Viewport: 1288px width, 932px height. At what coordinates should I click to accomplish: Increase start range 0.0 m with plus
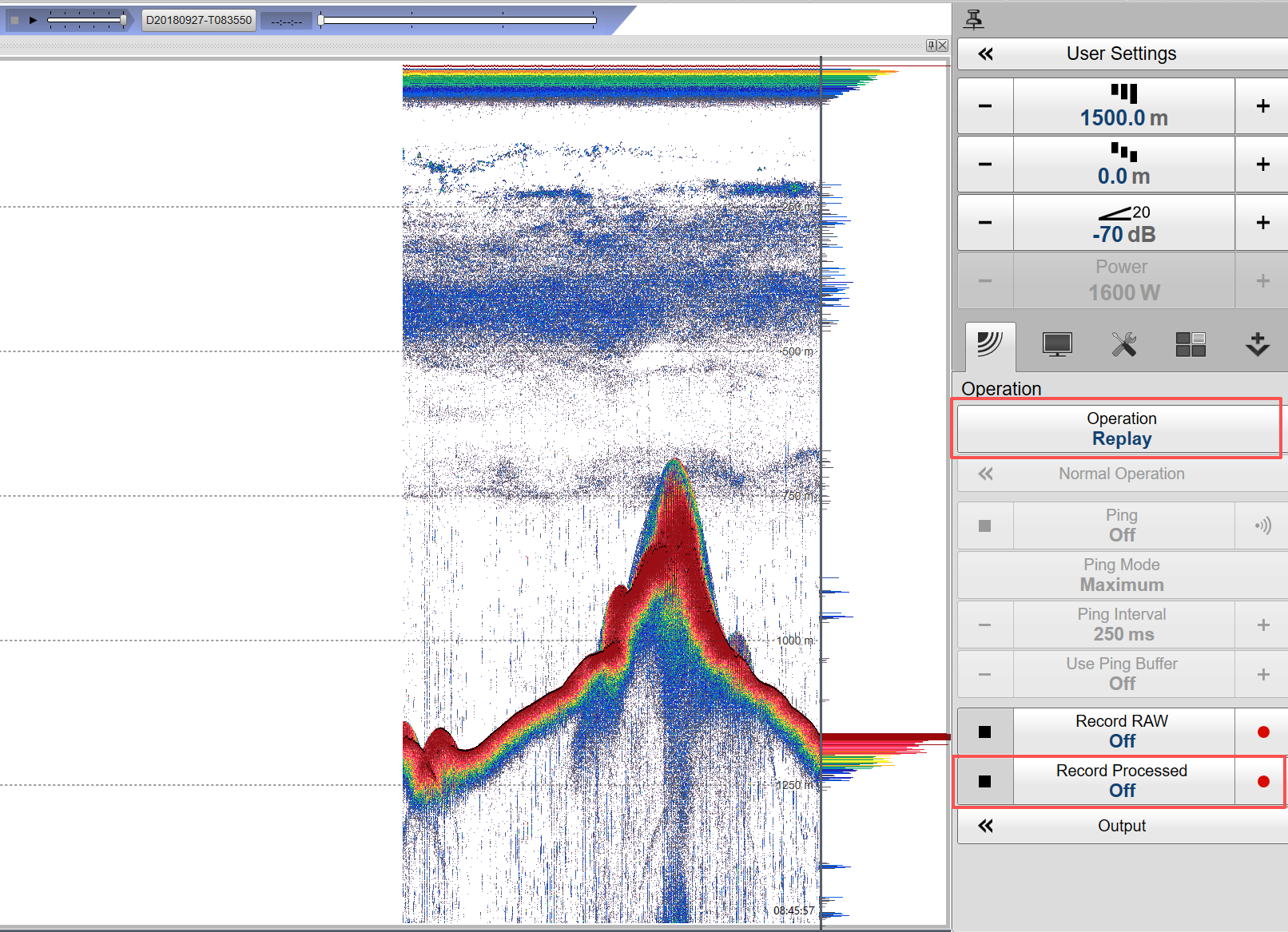point(1262,165)
